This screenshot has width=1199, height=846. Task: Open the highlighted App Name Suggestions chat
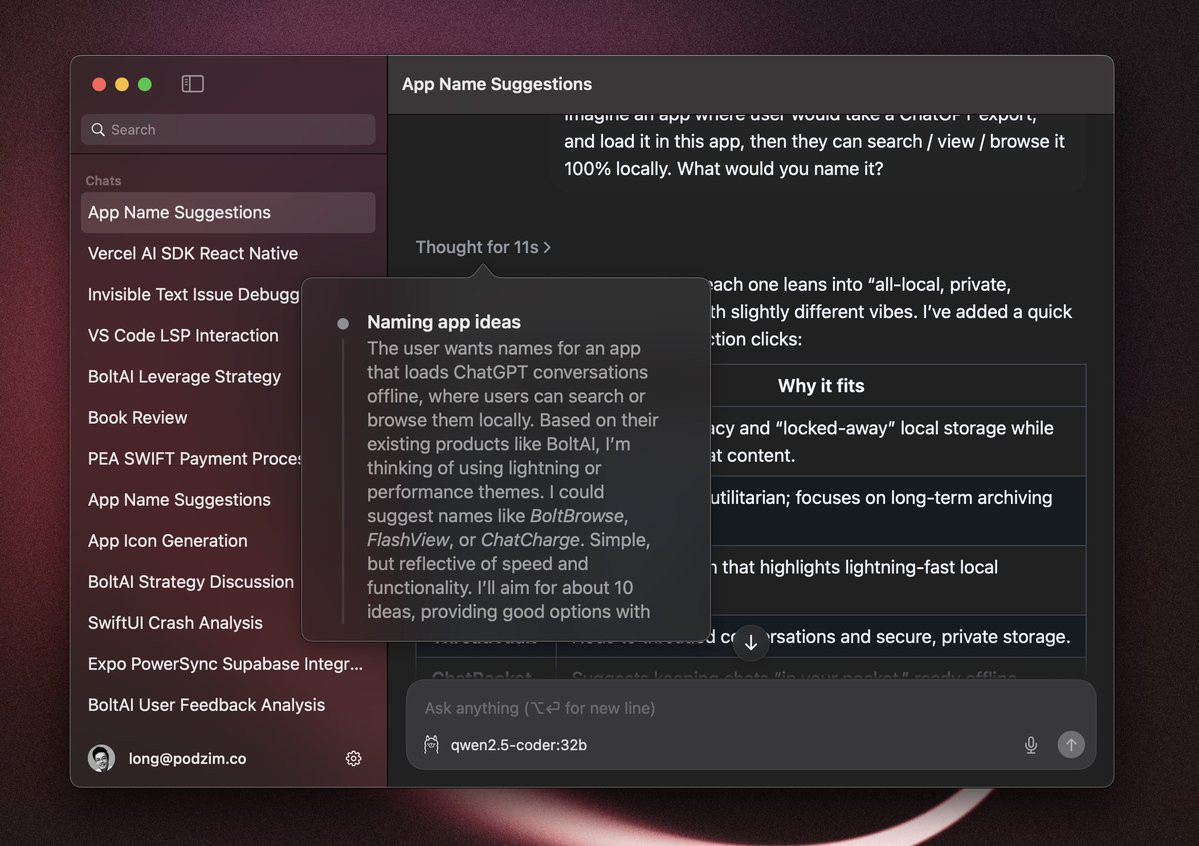(228, 212)
